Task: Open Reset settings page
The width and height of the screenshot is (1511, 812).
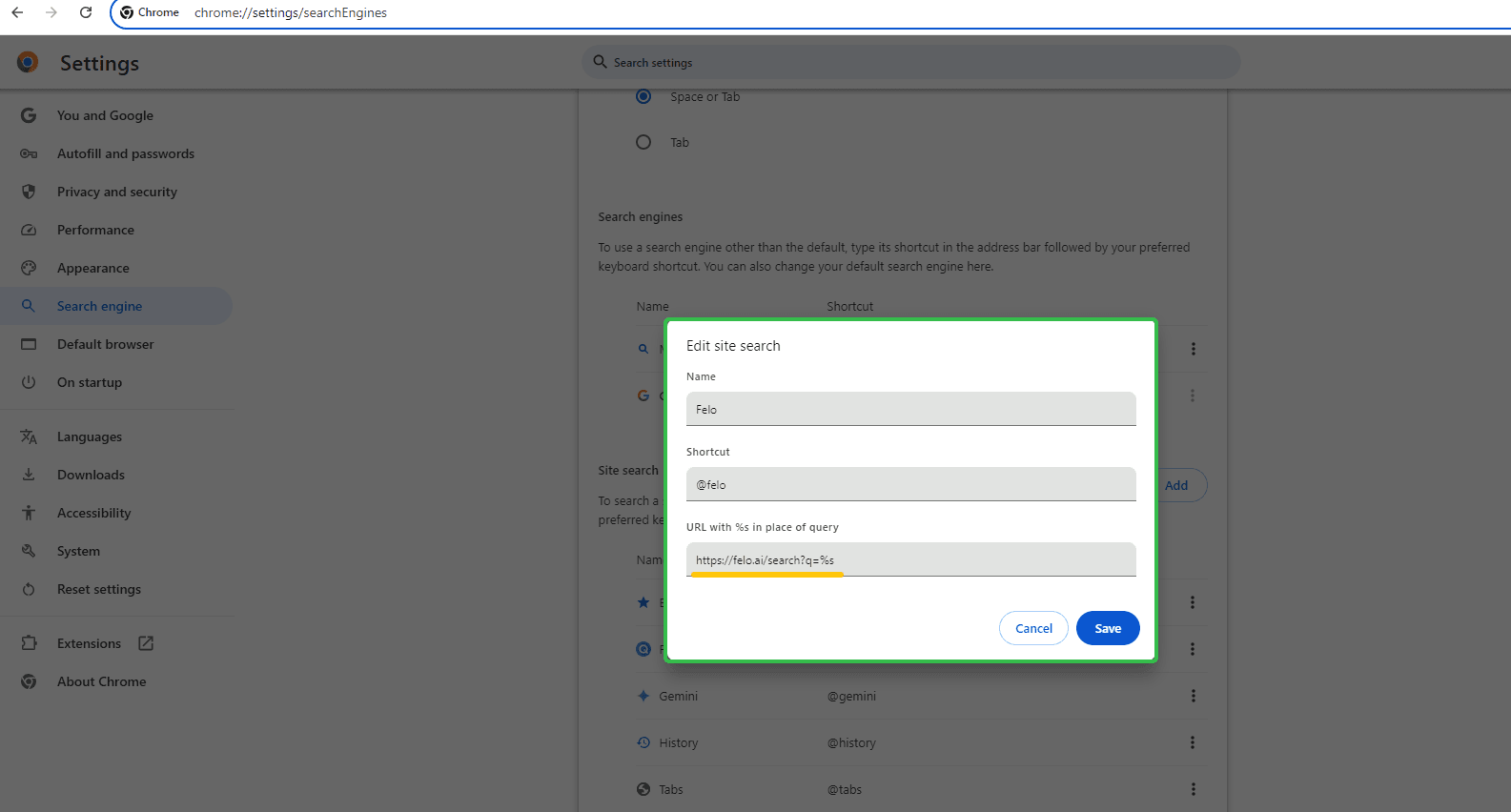Action: (x=99, y=589)
